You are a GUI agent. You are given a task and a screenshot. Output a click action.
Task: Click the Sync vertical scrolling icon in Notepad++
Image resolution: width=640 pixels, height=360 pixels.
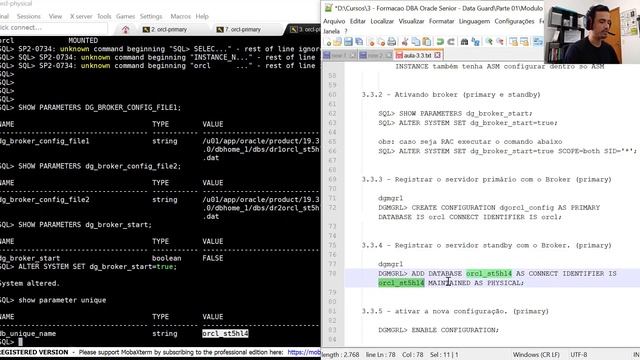click(513, 42)
